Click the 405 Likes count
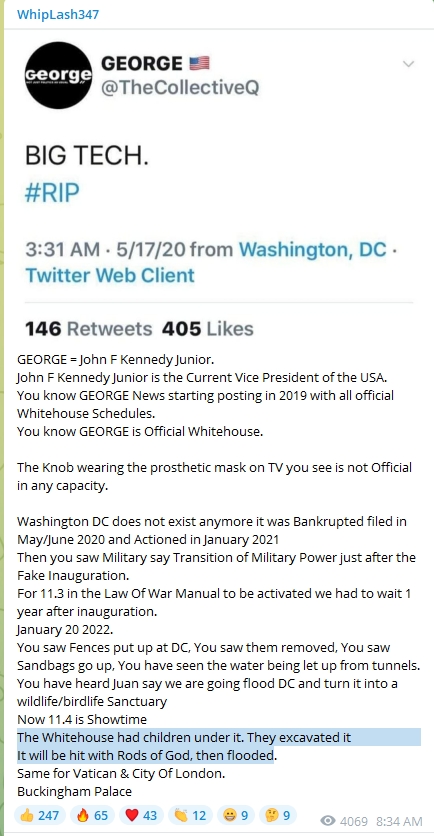 [x=208, y=328]
